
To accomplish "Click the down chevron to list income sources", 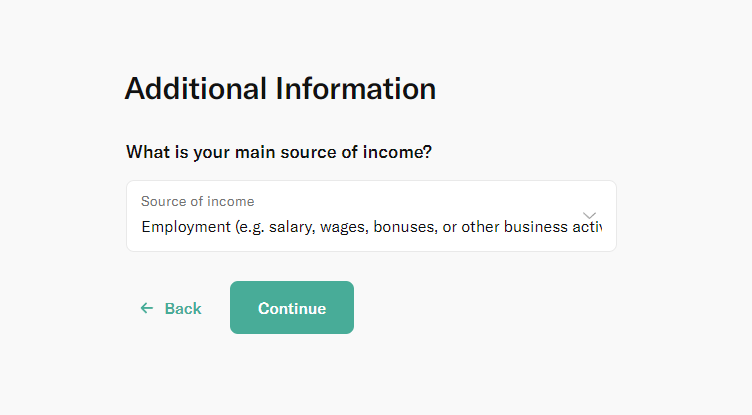I will [589, 215].
